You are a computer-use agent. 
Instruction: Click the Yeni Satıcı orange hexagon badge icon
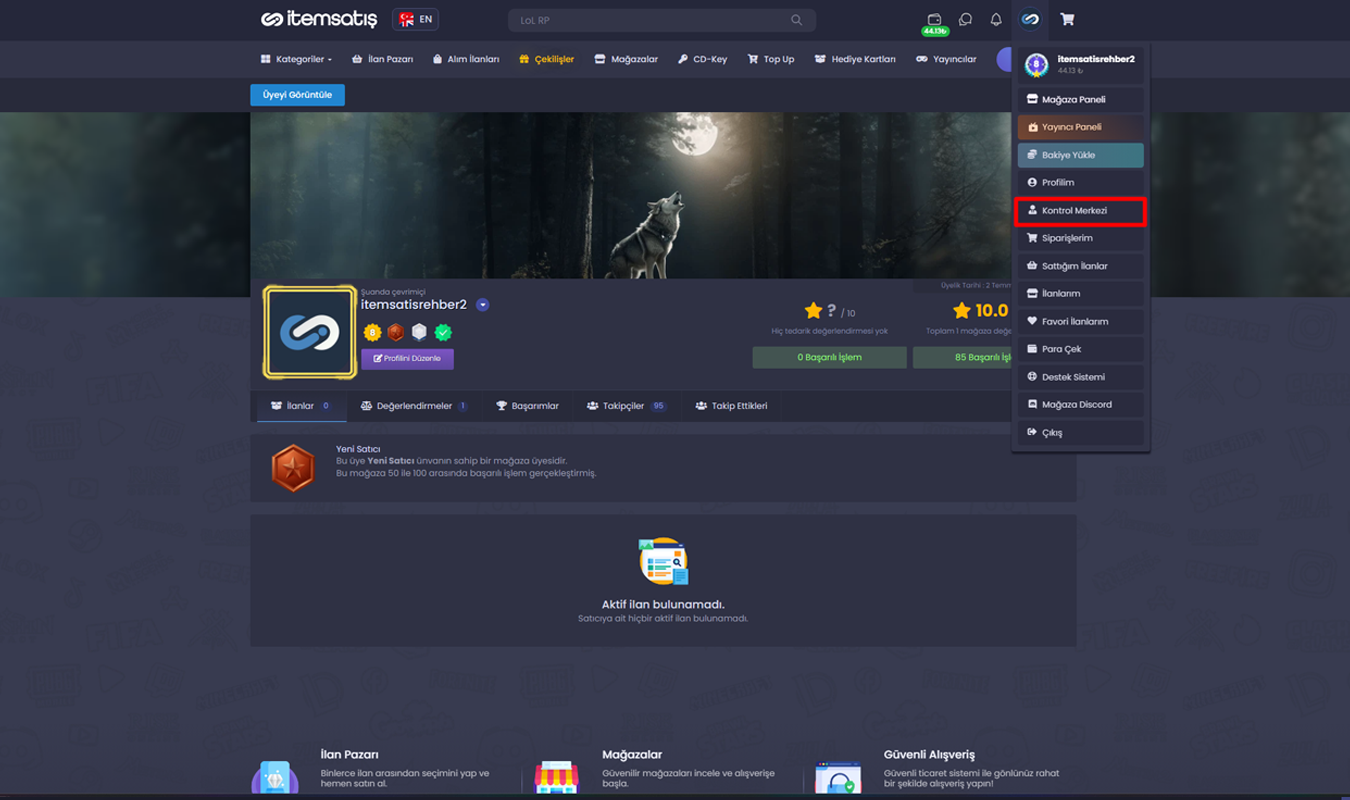coord(293,467)
